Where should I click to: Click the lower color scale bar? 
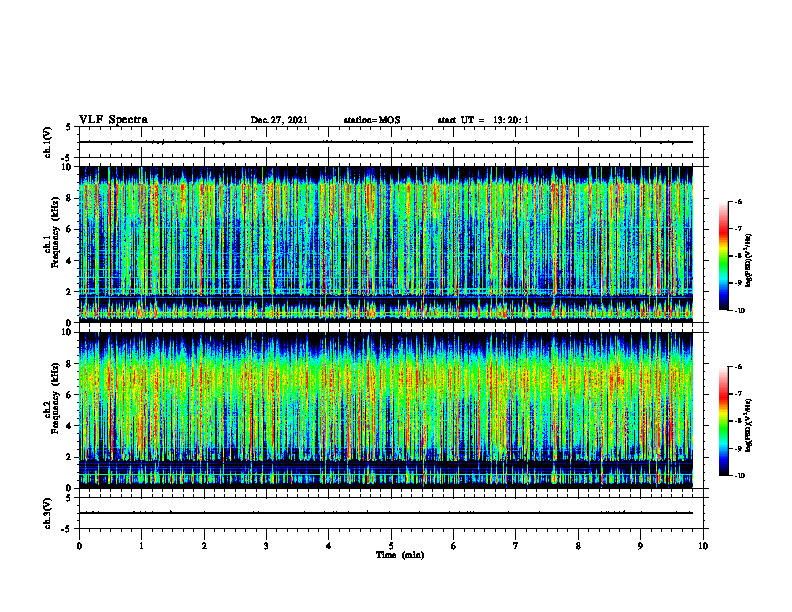[x=724, y=421]
